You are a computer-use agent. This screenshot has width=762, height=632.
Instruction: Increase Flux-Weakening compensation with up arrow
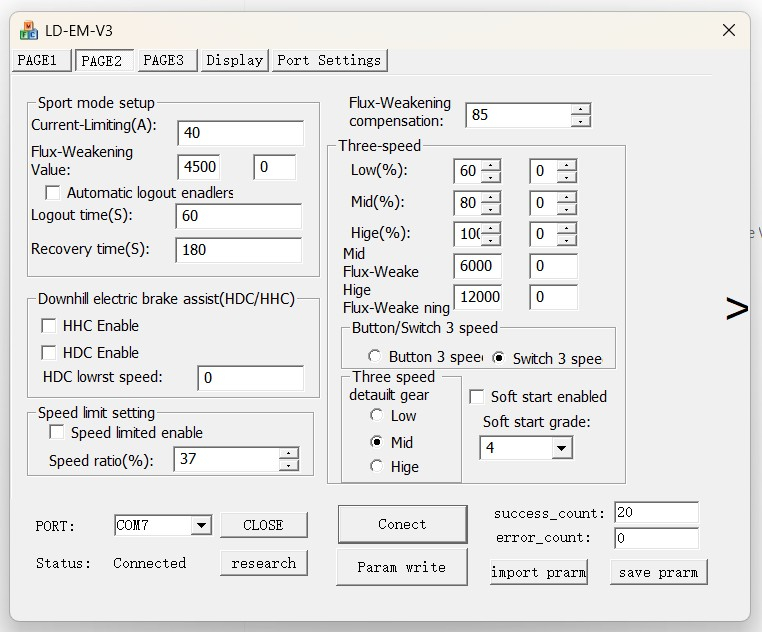(580, 109)
